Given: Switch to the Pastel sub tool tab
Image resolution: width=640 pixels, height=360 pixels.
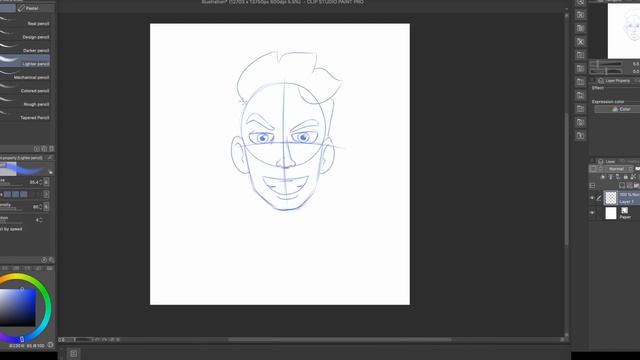Looking at the screenshot, I should point(34,8).
